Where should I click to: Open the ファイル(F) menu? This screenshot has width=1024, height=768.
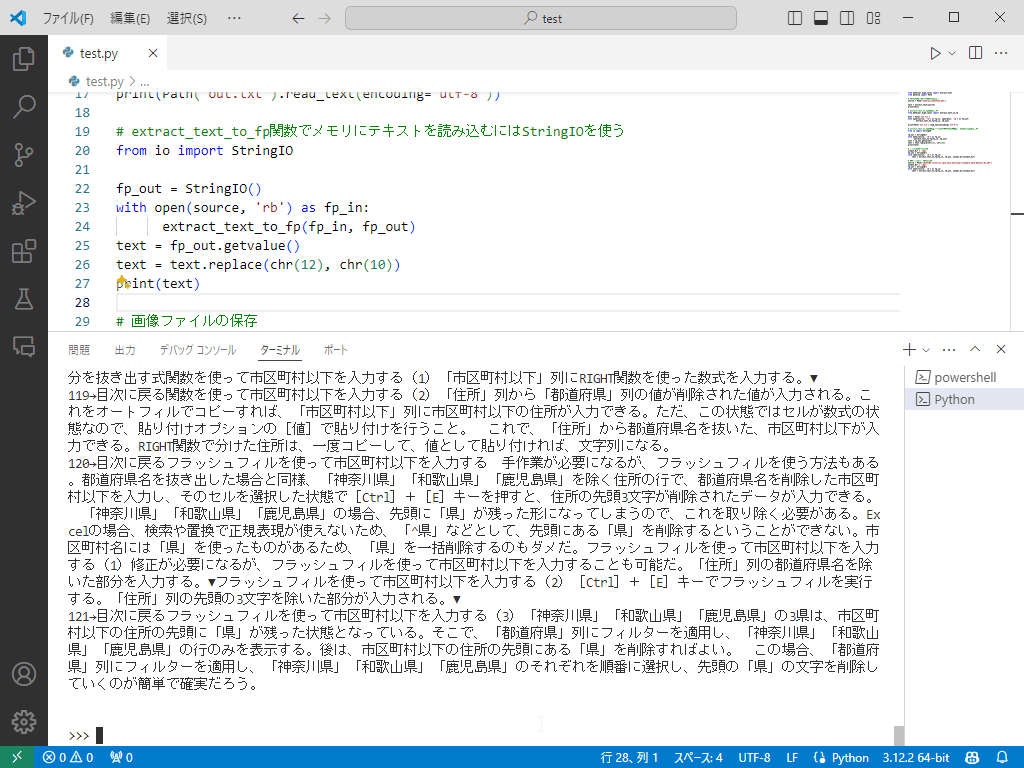[68, 18]
